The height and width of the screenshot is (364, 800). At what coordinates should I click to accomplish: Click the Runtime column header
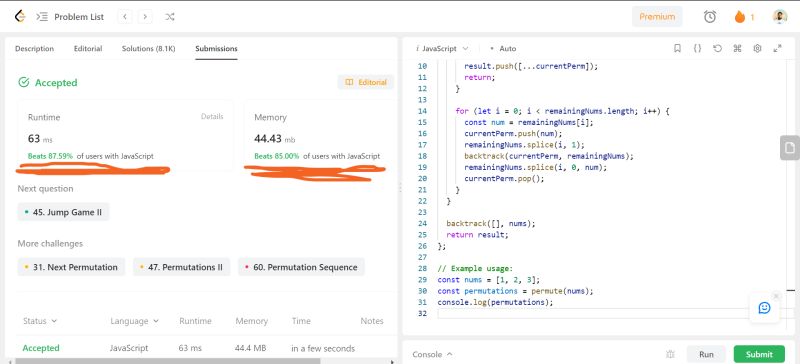click(x=195, y=321)
